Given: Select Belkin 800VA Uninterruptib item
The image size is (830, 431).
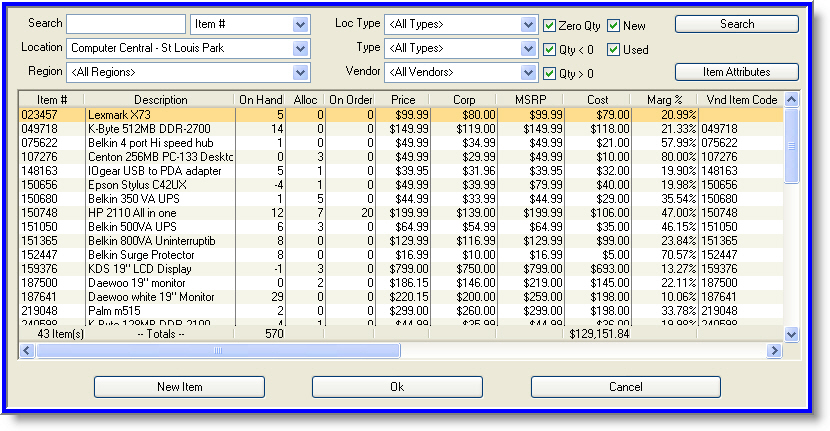Looking at the screenshot, I should 401,241.
